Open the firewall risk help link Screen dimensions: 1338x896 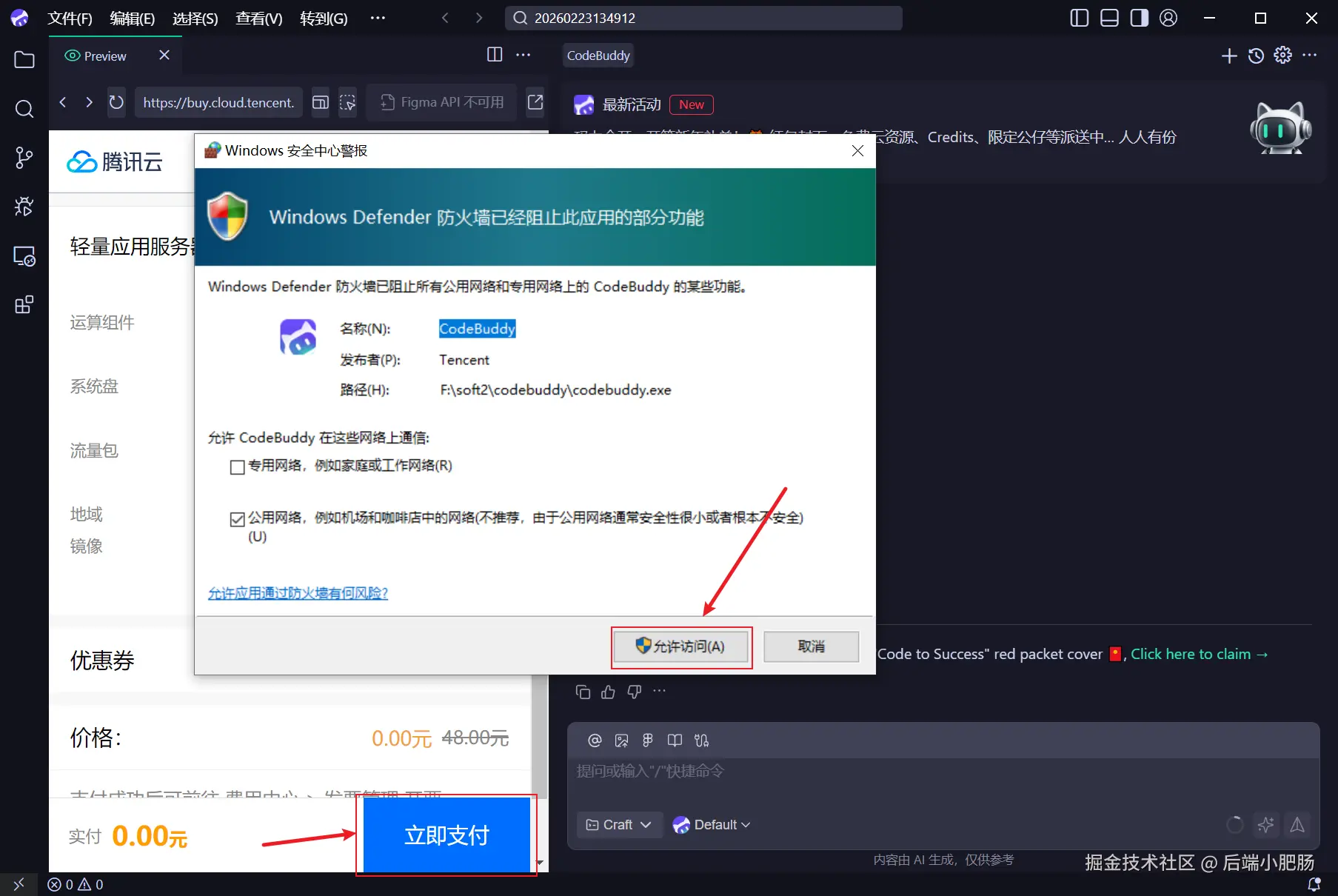tap(298, 593)
